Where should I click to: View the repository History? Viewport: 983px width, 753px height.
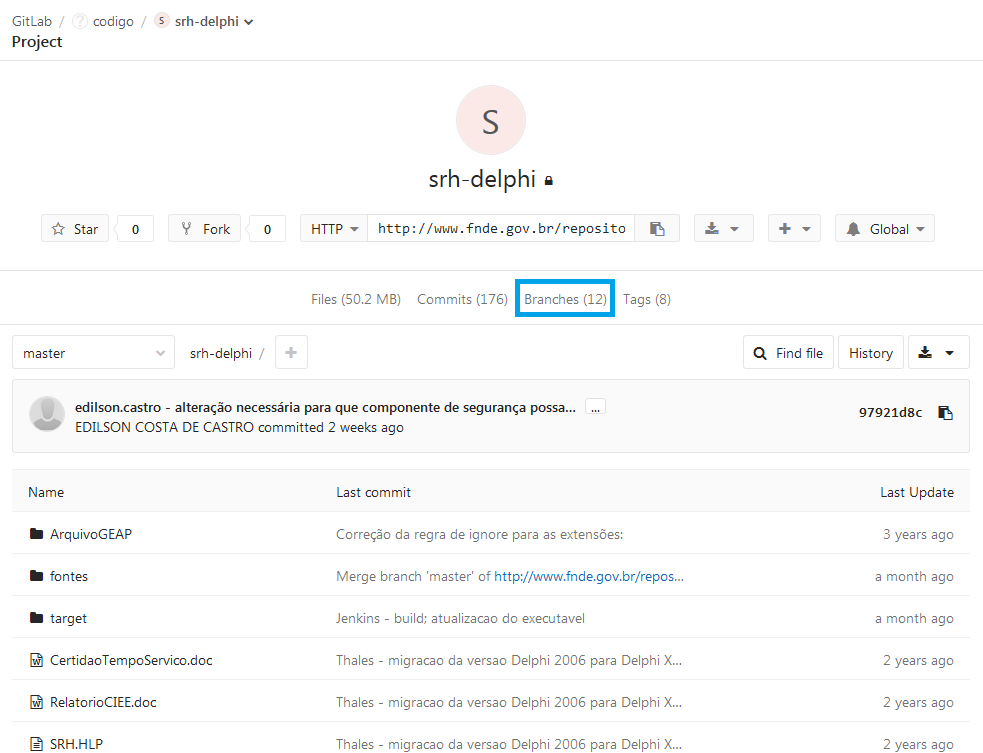coord(870,353)
